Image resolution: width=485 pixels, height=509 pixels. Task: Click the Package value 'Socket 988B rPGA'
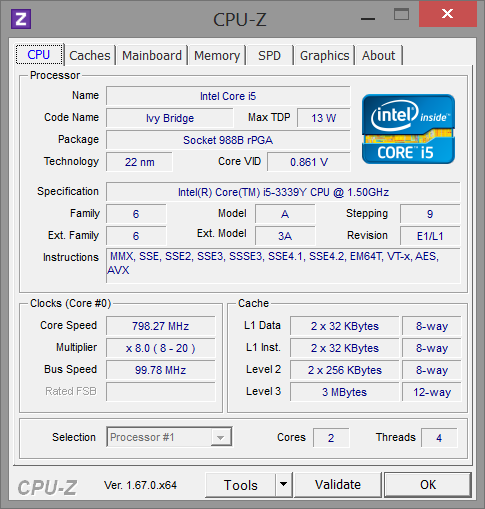228,140
